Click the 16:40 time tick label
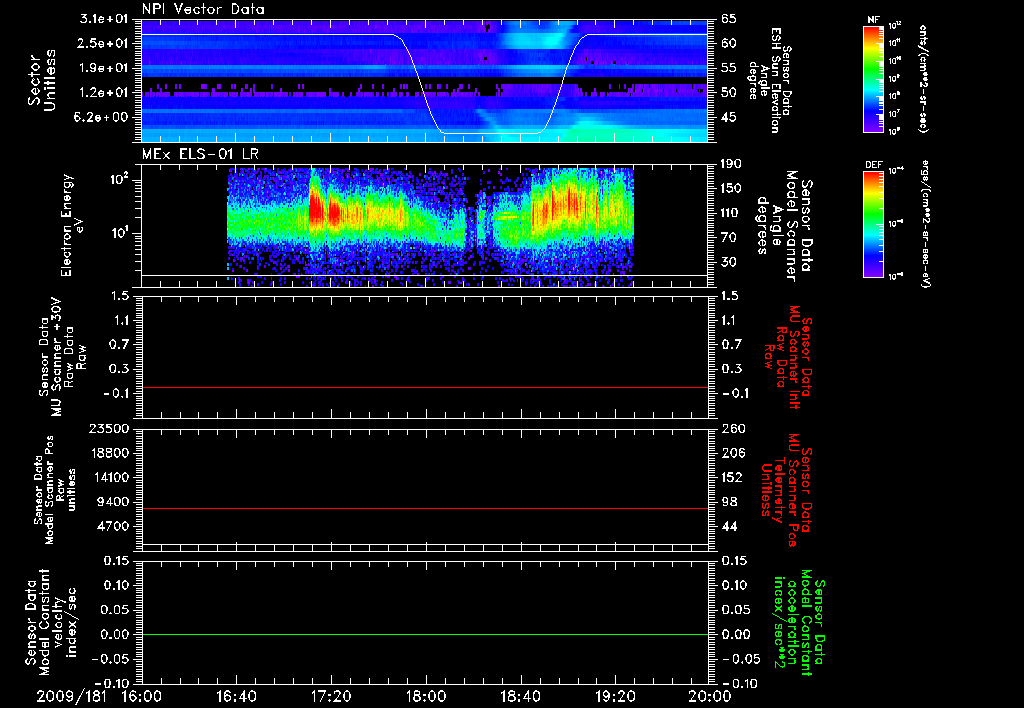Image resolution: width=1024 pixels, height=708 pixels. click(x=236, y=696)
